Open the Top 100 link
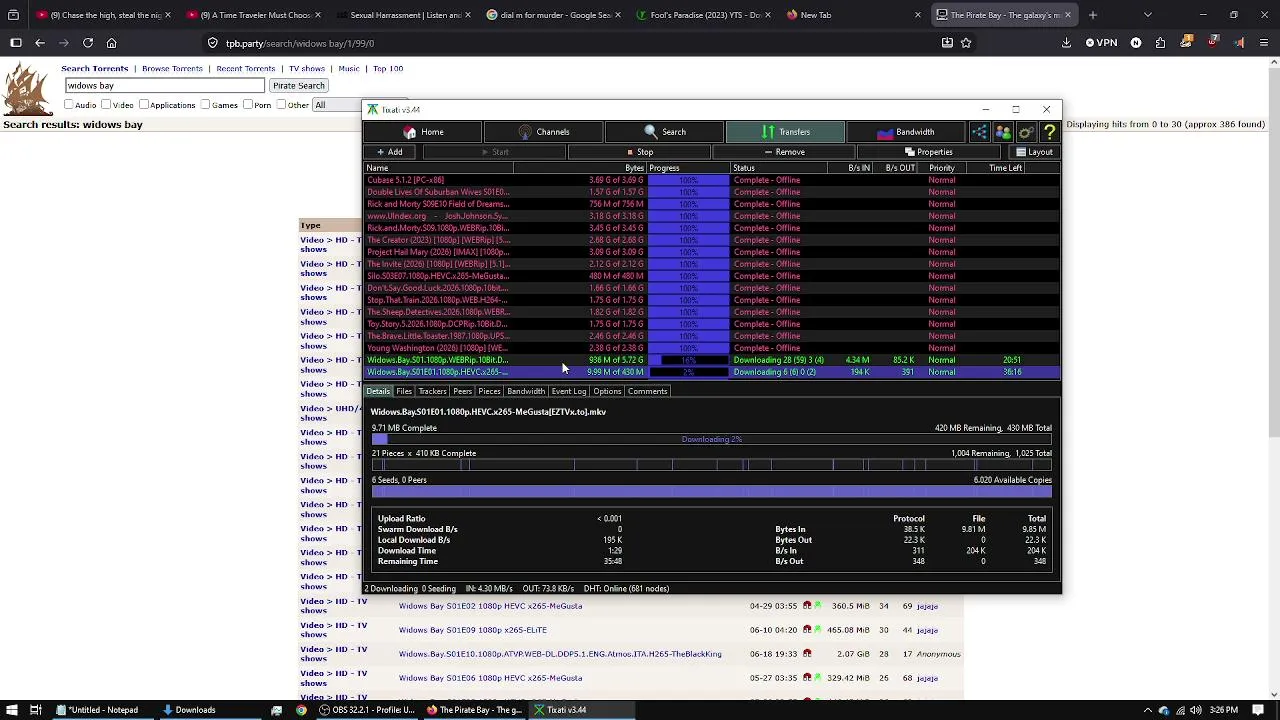 [388, 69]
